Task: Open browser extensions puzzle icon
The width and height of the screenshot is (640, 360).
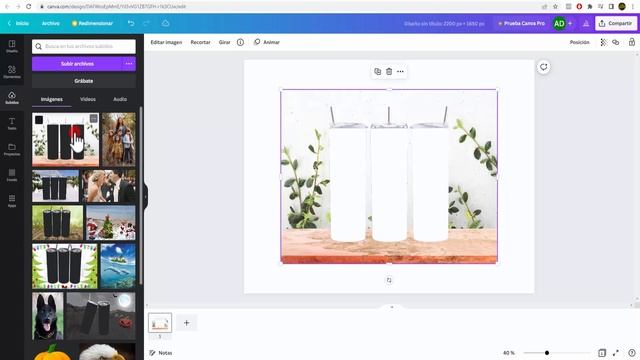Action: tap(590, 7)
